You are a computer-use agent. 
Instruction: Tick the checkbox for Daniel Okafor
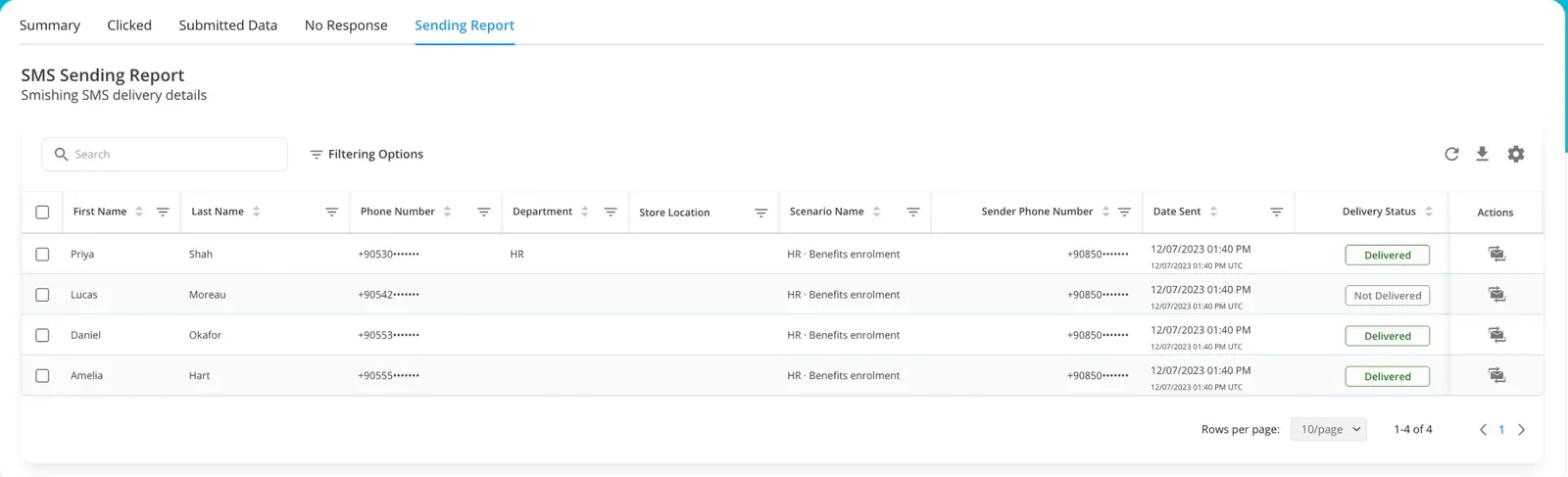tap(42, 335)
